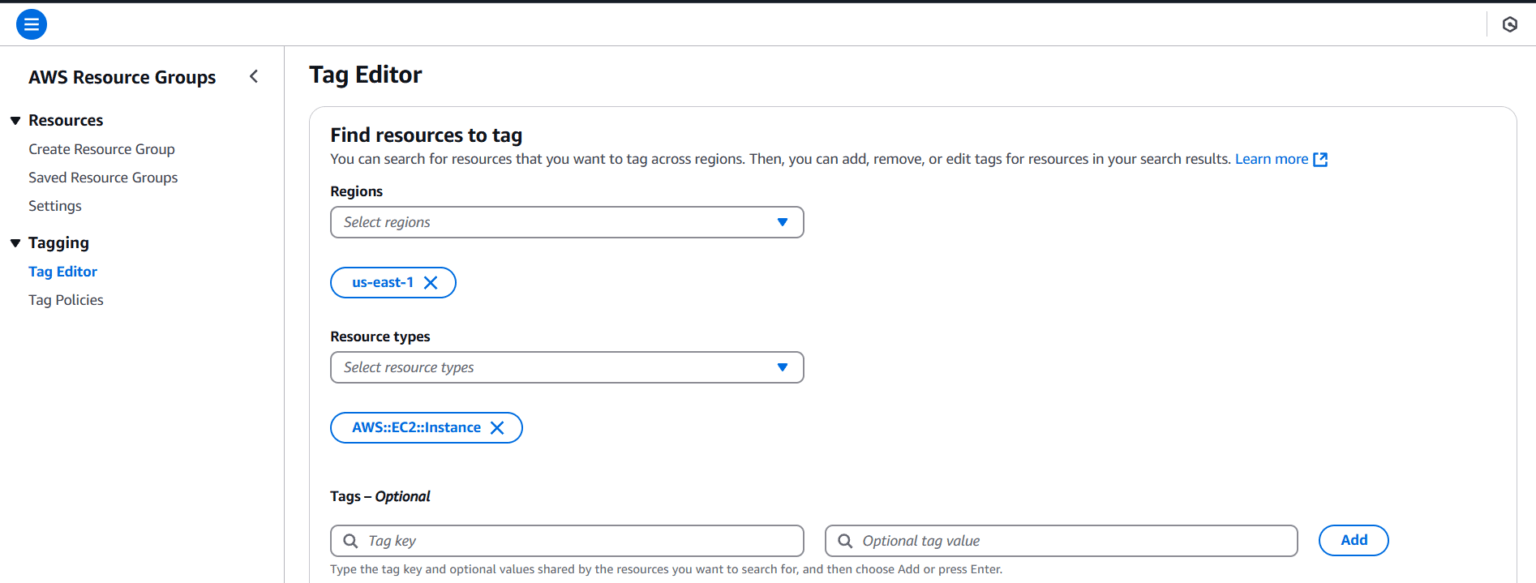Open the Select resource types dropdown
The width and height of the screenshot is (1536, 583).
(782, 367)
